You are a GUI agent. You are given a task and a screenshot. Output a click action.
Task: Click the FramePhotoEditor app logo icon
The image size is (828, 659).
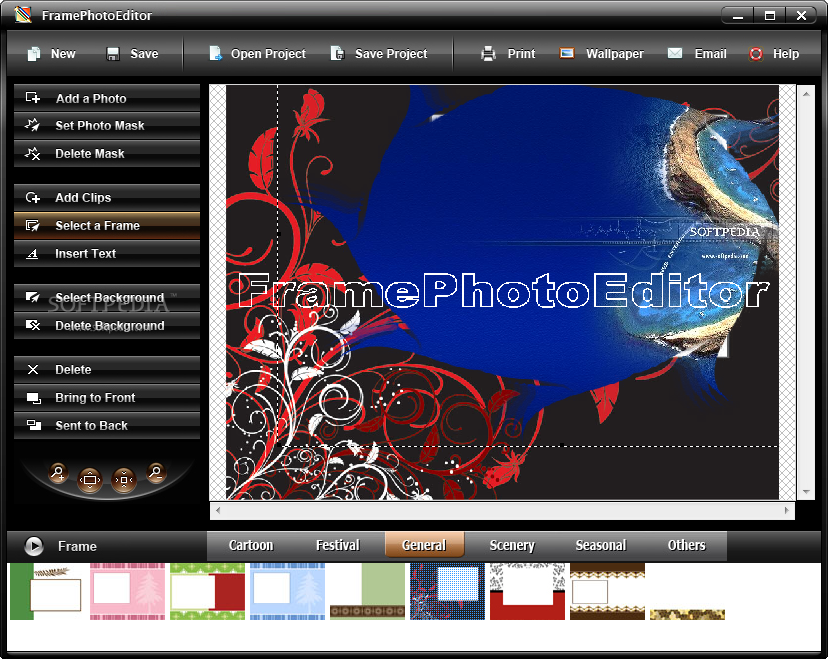tap(23, 15)
